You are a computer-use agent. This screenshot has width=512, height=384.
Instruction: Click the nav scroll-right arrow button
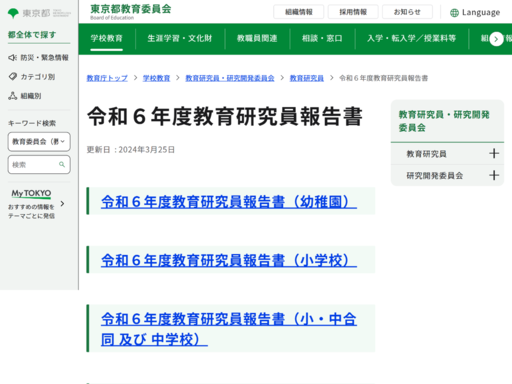pos(496,39)
